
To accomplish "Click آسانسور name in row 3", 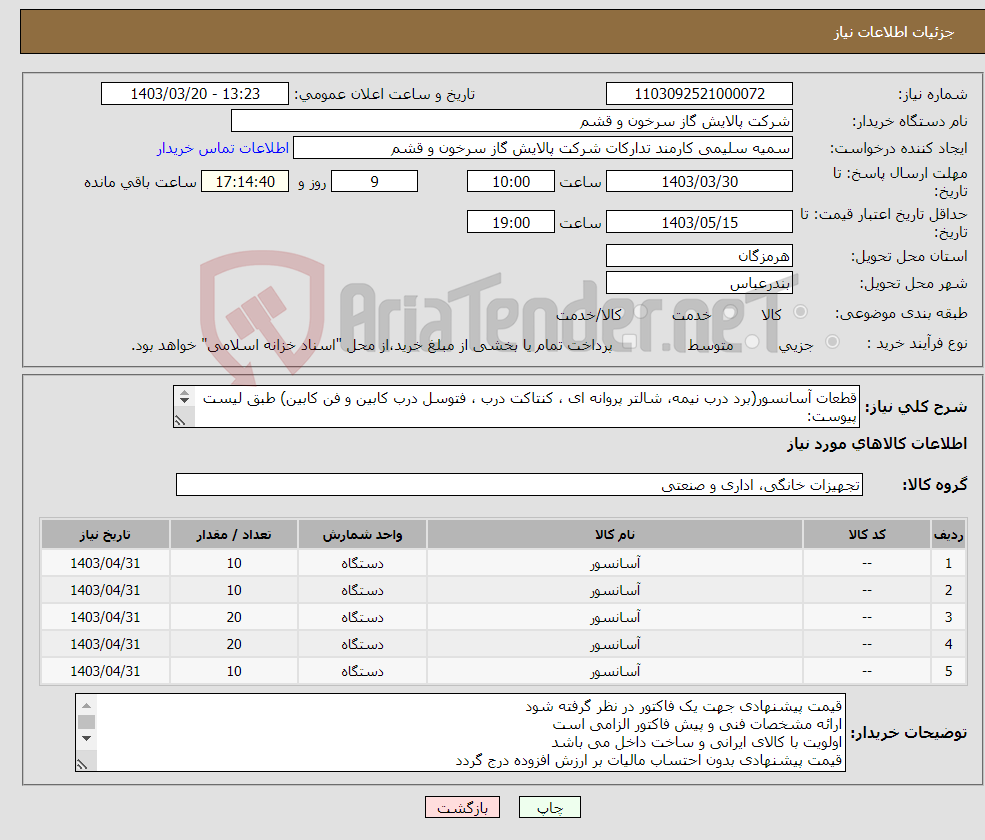I will click(x=615, y=618).
